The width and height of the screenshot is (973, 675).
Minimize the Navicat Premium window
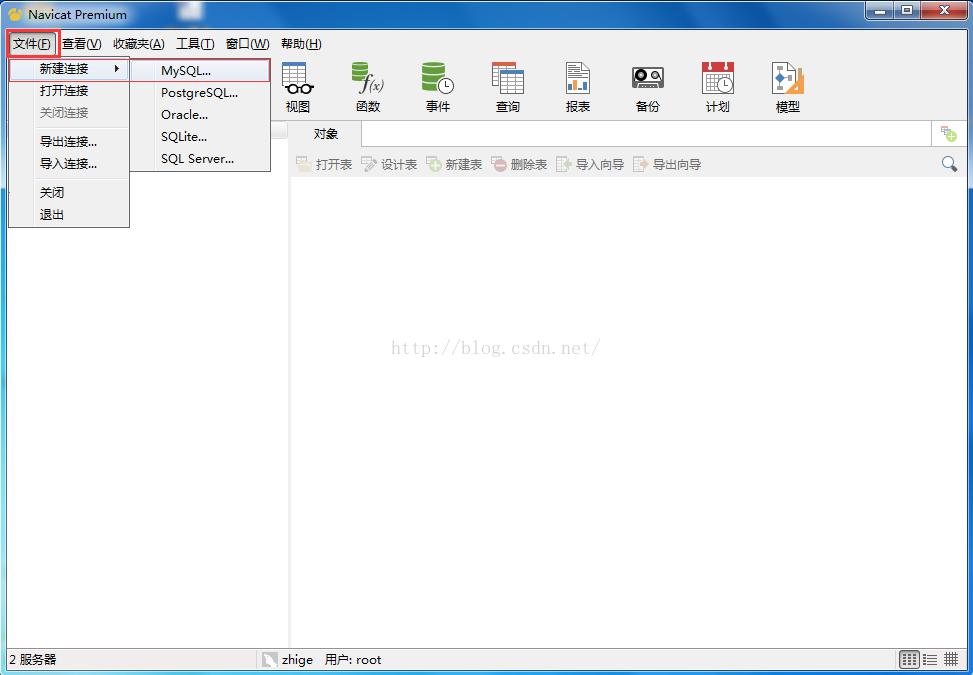(x=880, y=10)
